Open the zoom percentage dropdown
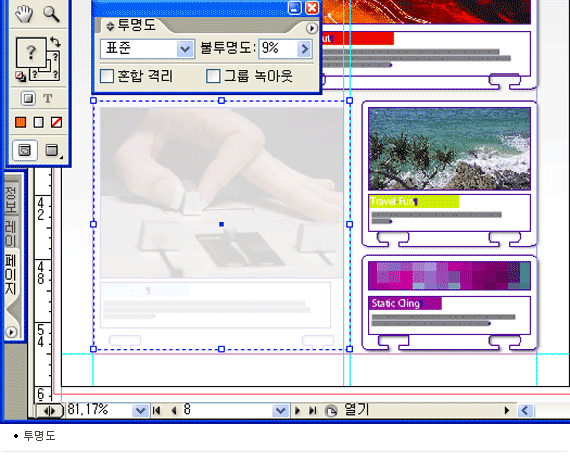 (x=140, y=411)
